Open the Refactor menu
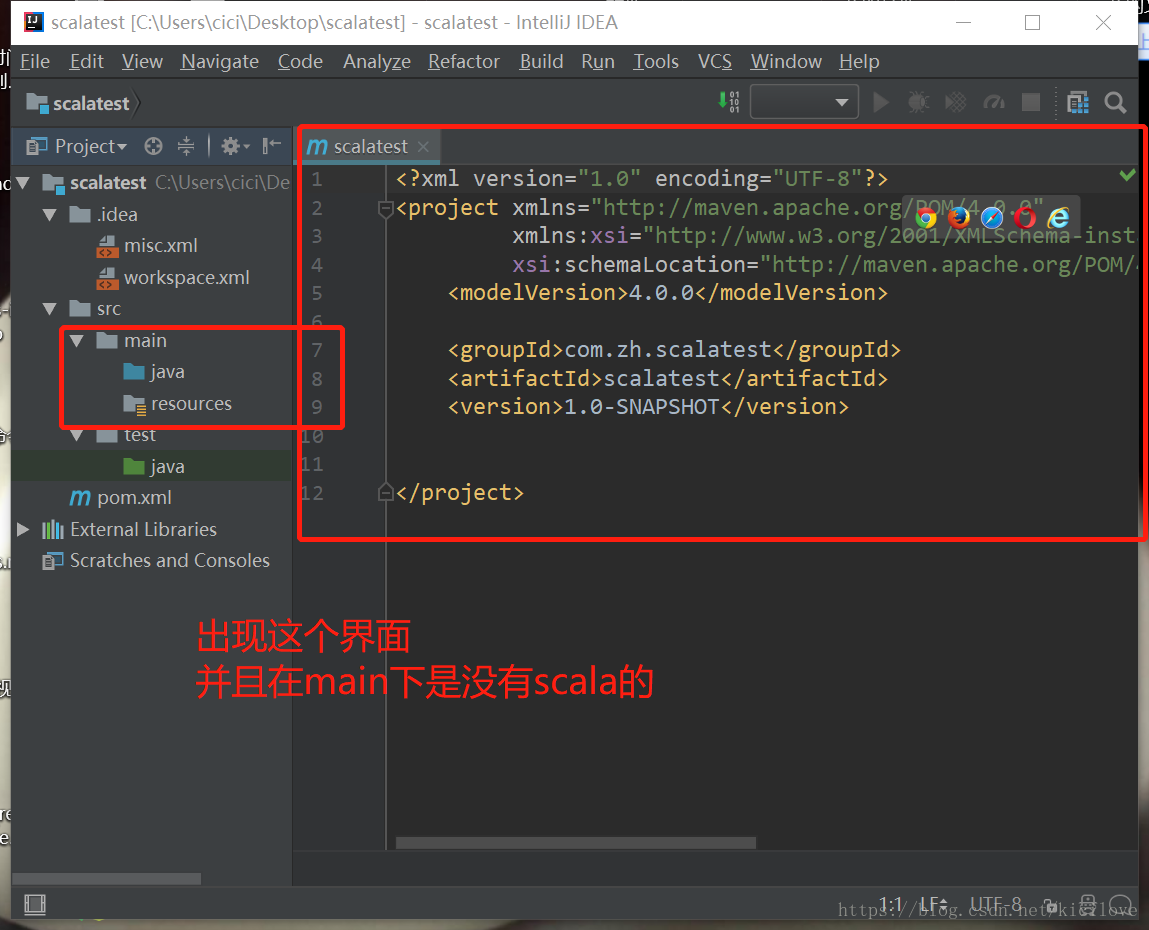Image resolution: width=1149 pixels, height=930 pixels. coord(464,62)
